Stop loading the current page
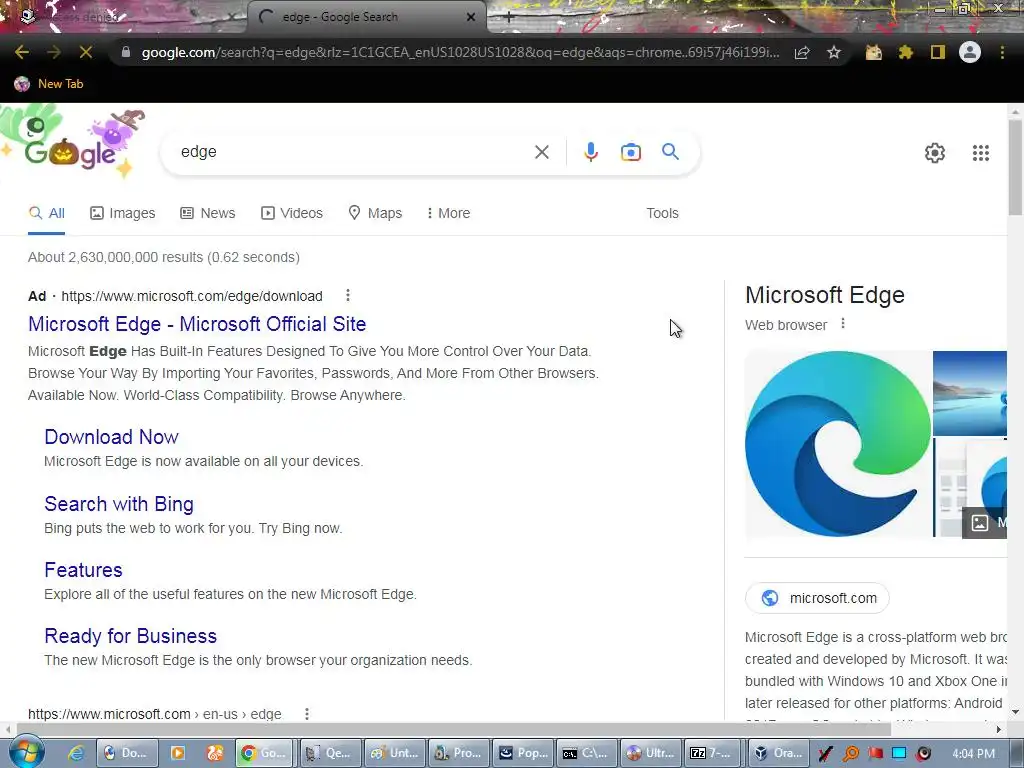The width and height of the screenshot is (1024, 768). (86, 52)
